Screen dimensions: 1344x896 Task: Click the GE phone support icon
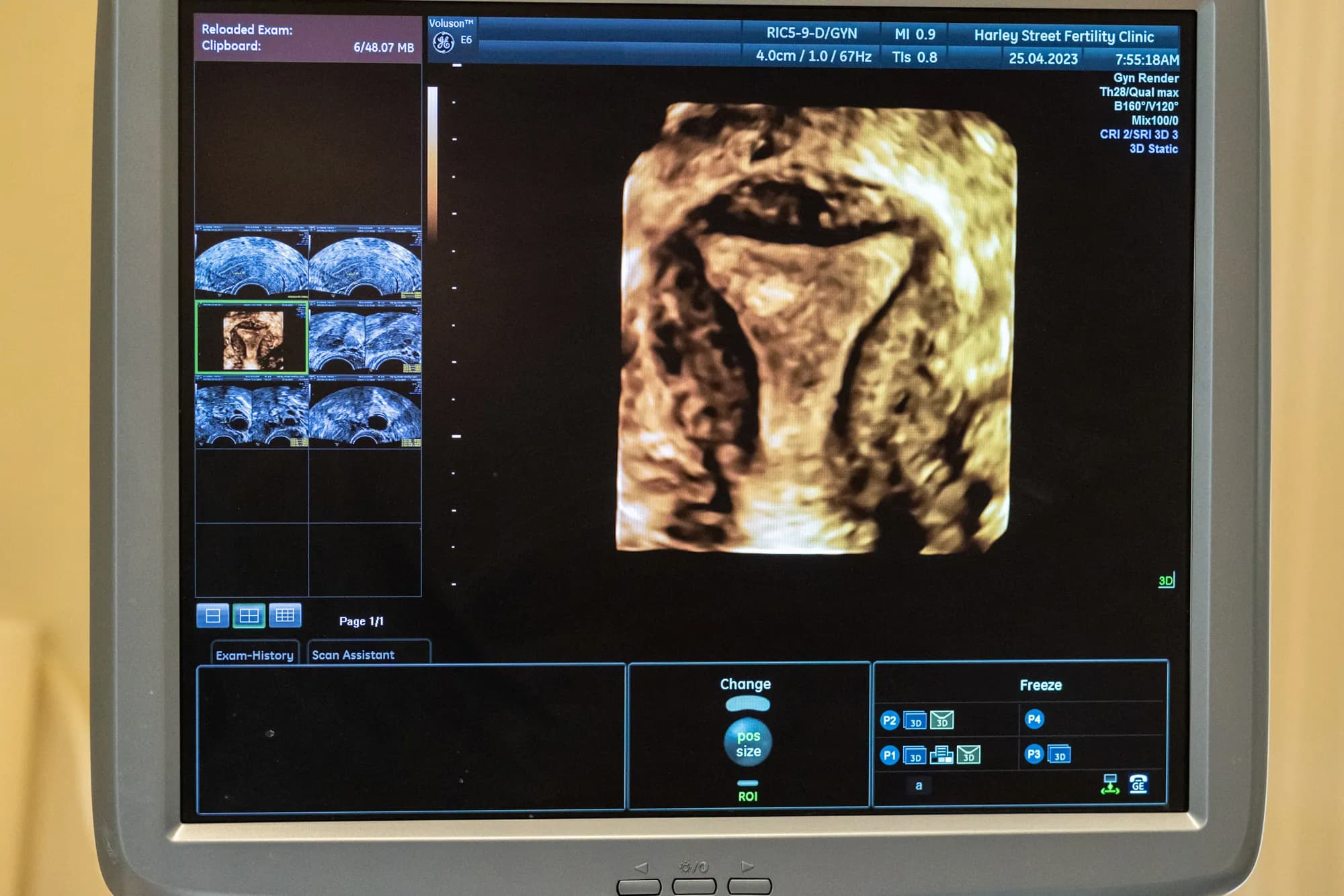tap(1138, 785)
